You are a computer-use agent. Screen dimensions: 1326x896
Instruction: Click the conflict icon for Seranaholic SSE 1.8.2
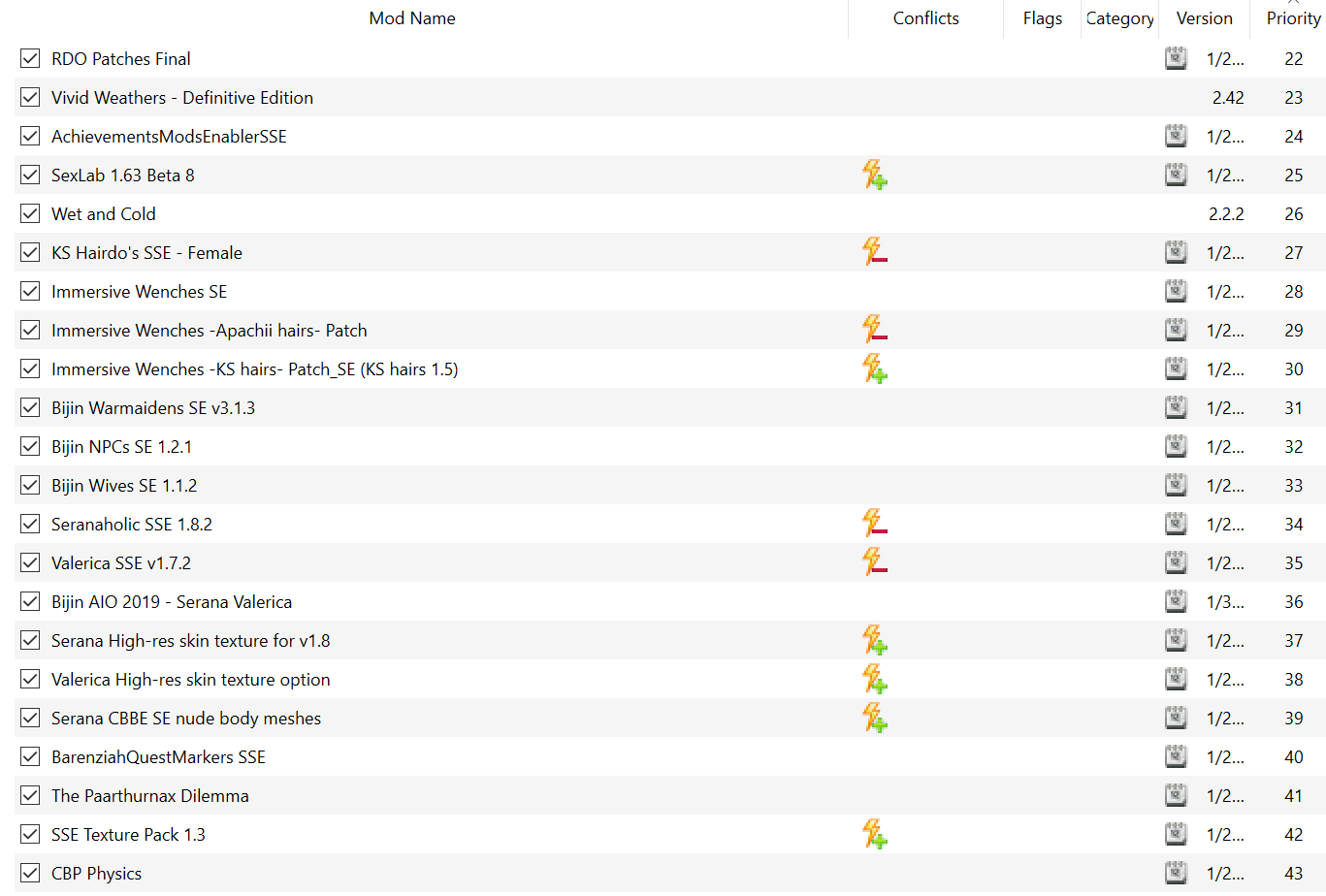pyautogui.click(x=875, y=524)
